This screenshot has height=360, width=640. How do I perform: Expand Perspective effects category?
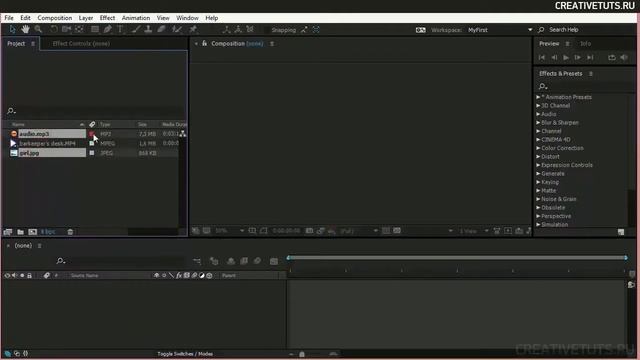click(538, 216)
